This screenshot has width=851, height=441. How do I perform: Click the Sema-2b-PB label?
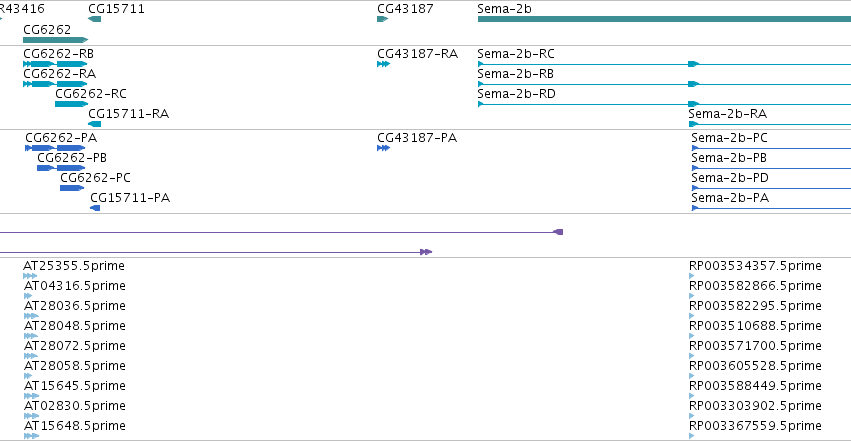point(729,158)
